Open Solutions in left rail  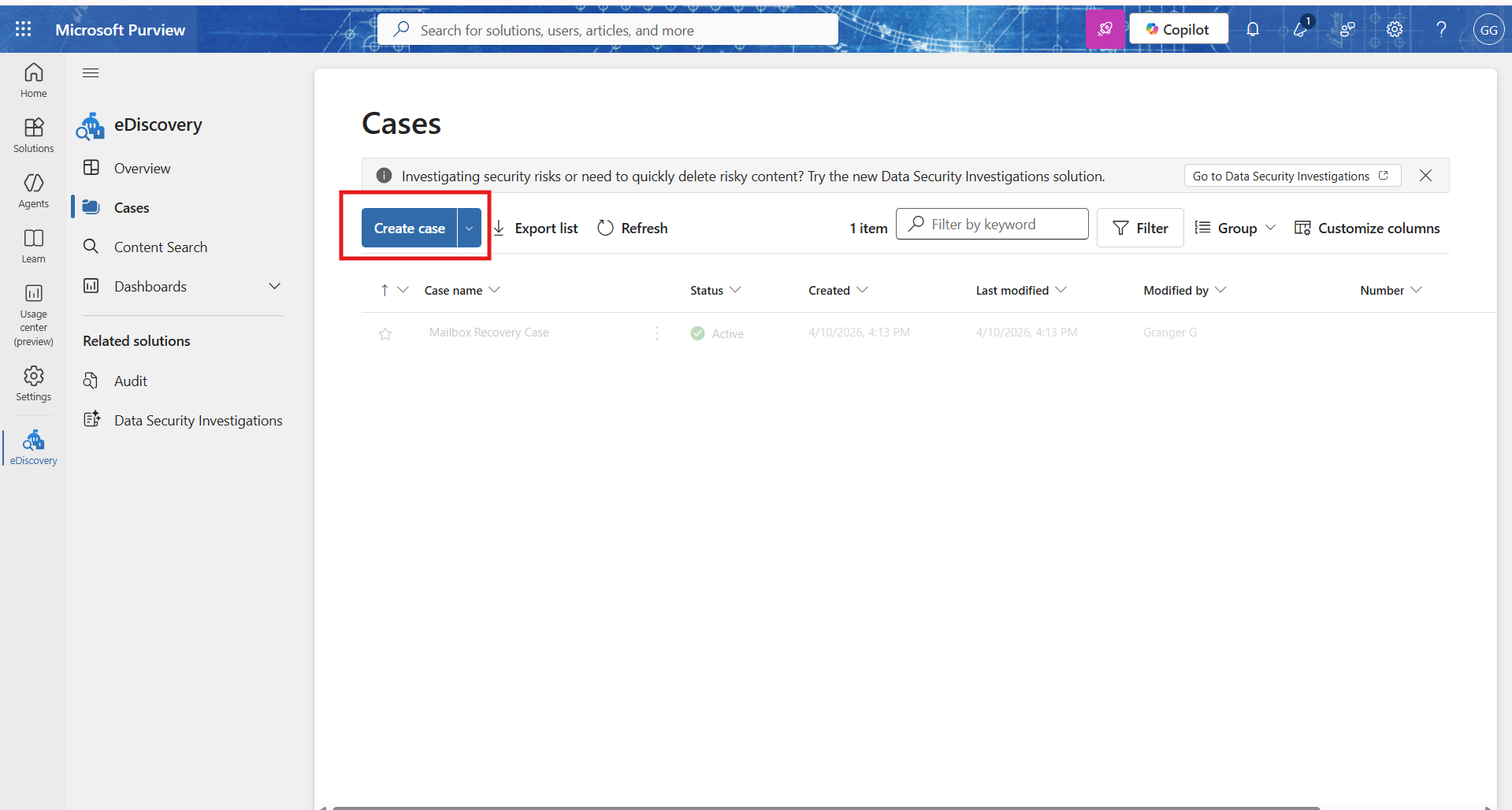[x=33, y=136]
